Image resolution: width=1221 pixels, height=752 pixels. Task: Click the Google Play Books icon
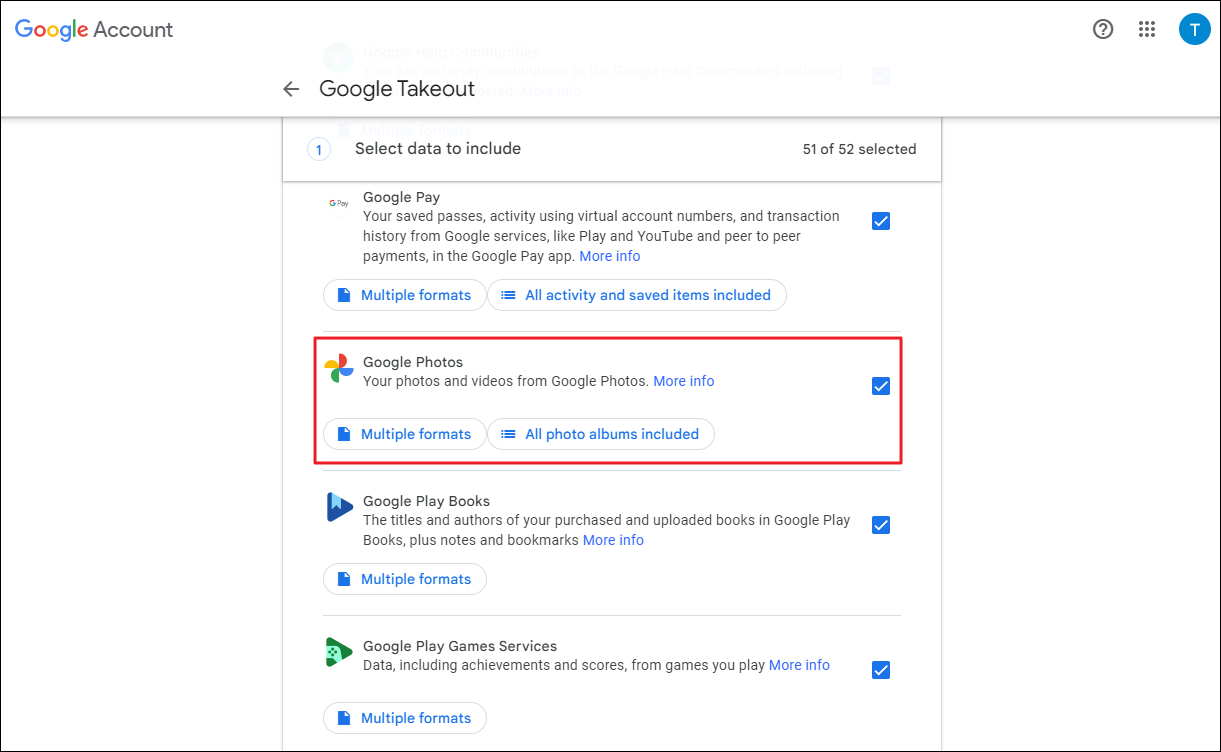click(x=339, y=507)
